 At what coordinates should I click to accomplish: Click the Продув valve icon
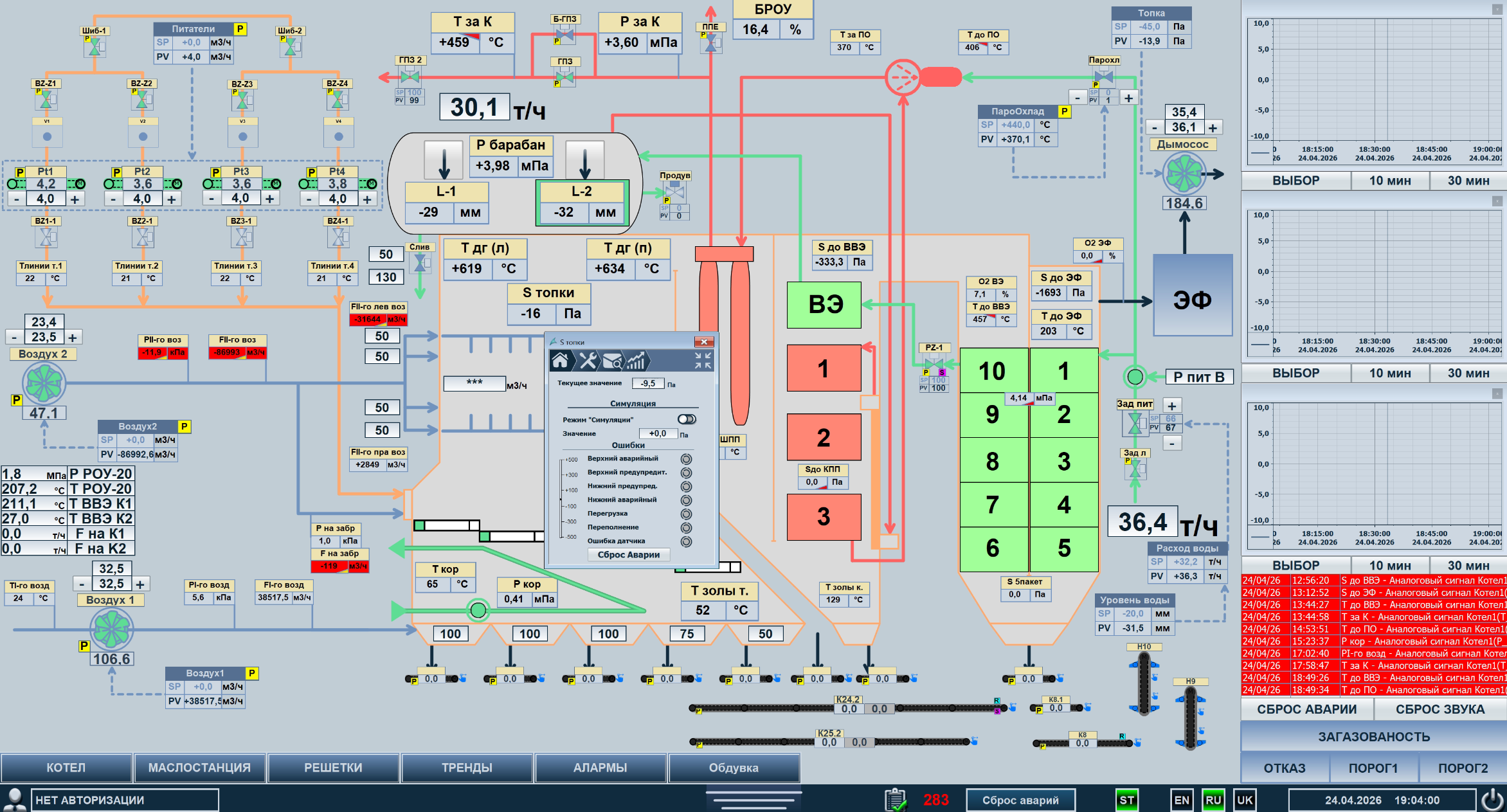point(674,192)
